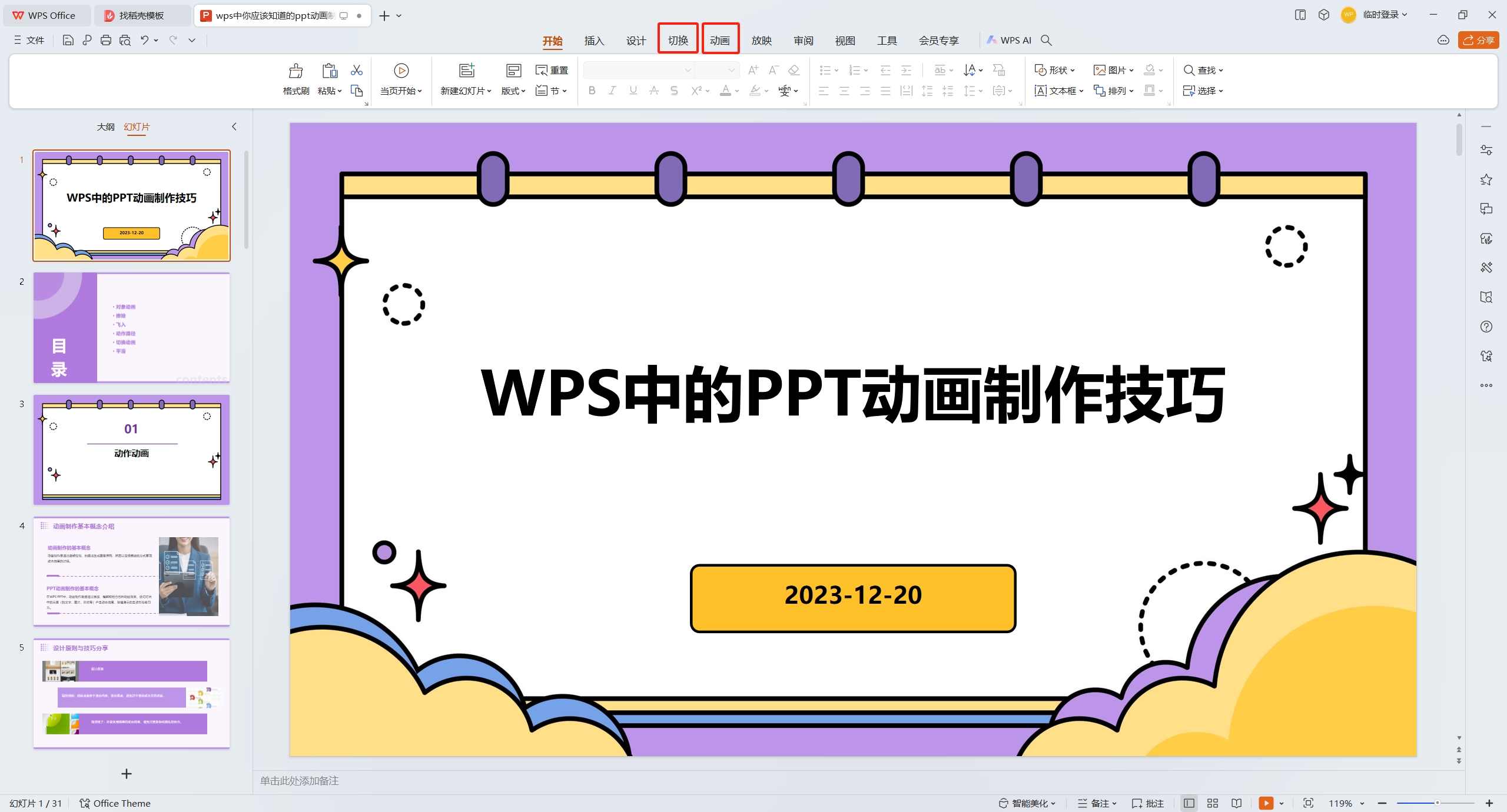The width and height of the screenshot is (1507, 812).
Task: Click the star icon in right sidebar
Action: pyautogui.click(x=1486, y=179)
